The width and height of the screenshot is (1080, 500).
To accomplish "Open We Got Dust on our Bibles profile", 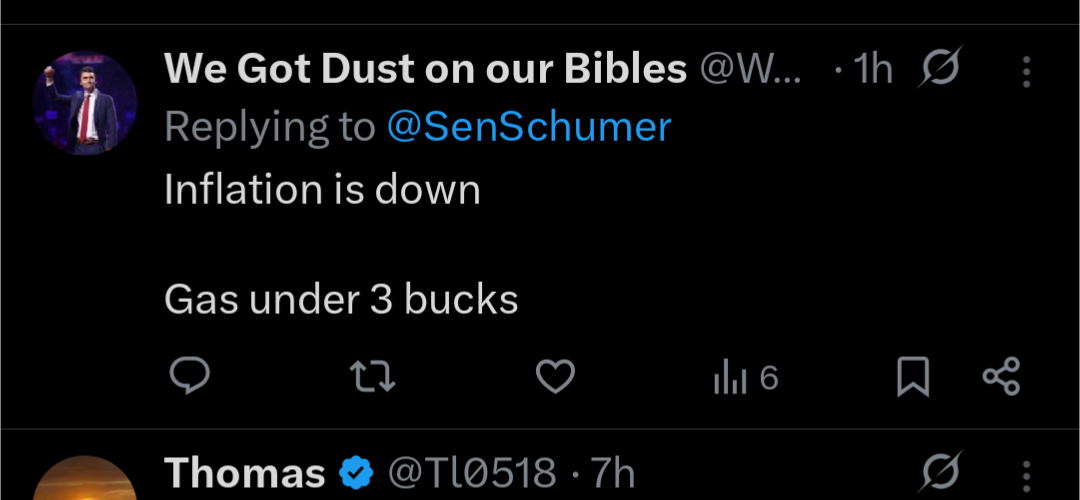I will tap(425, 69).
